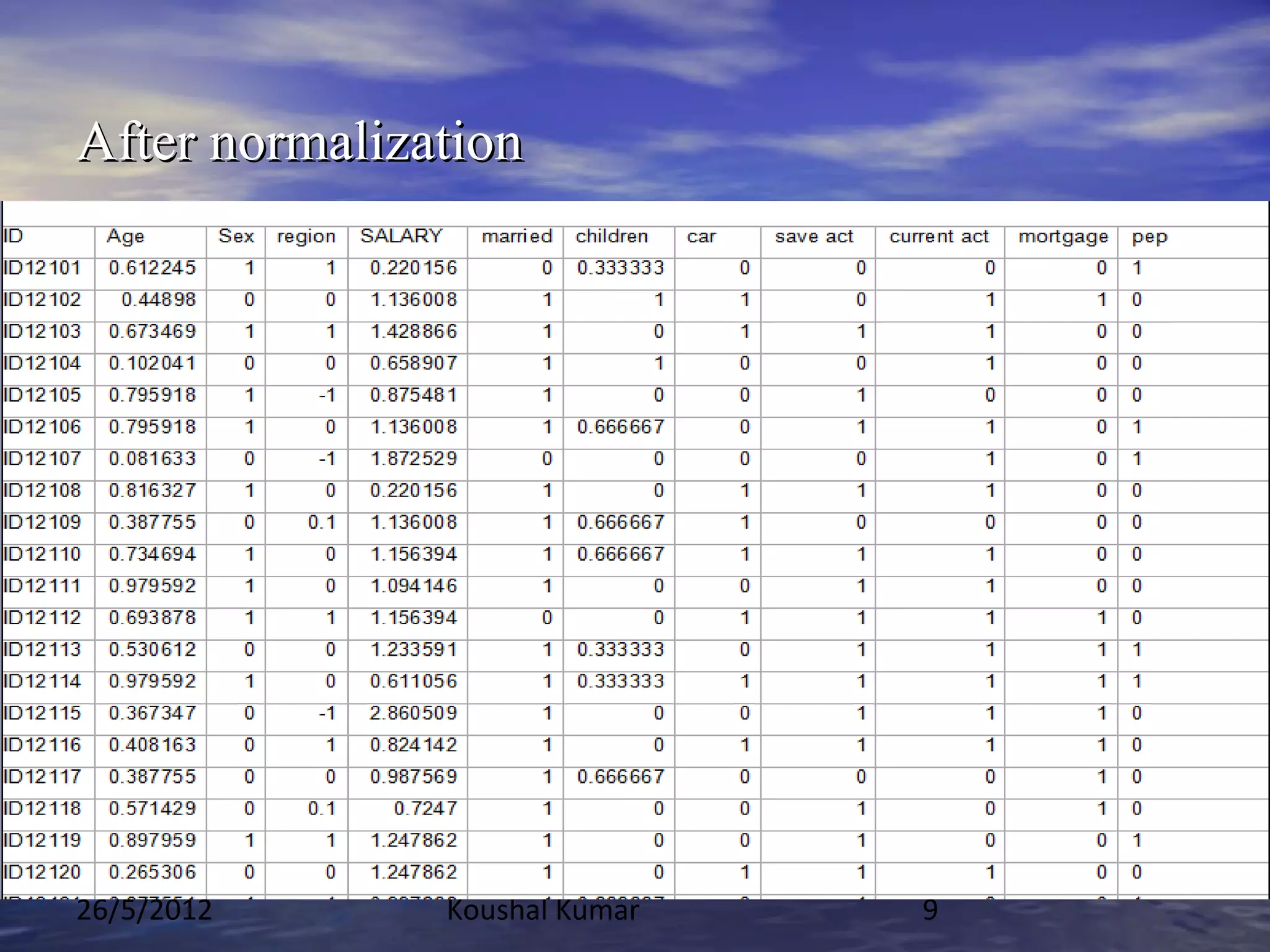This screenshot has height=952, width=1270.
Task: Select the region column header
Action: [x=306, y=237]
